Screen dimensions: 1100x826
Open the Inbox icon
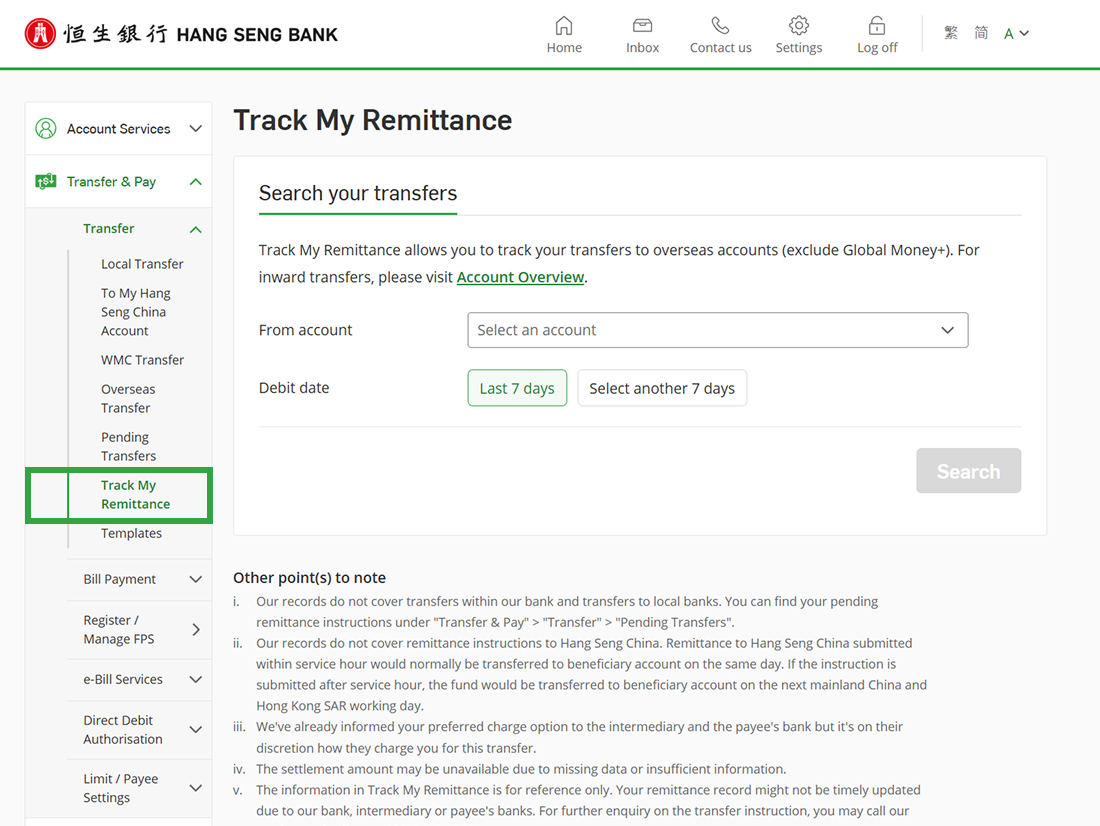point(642,26)
